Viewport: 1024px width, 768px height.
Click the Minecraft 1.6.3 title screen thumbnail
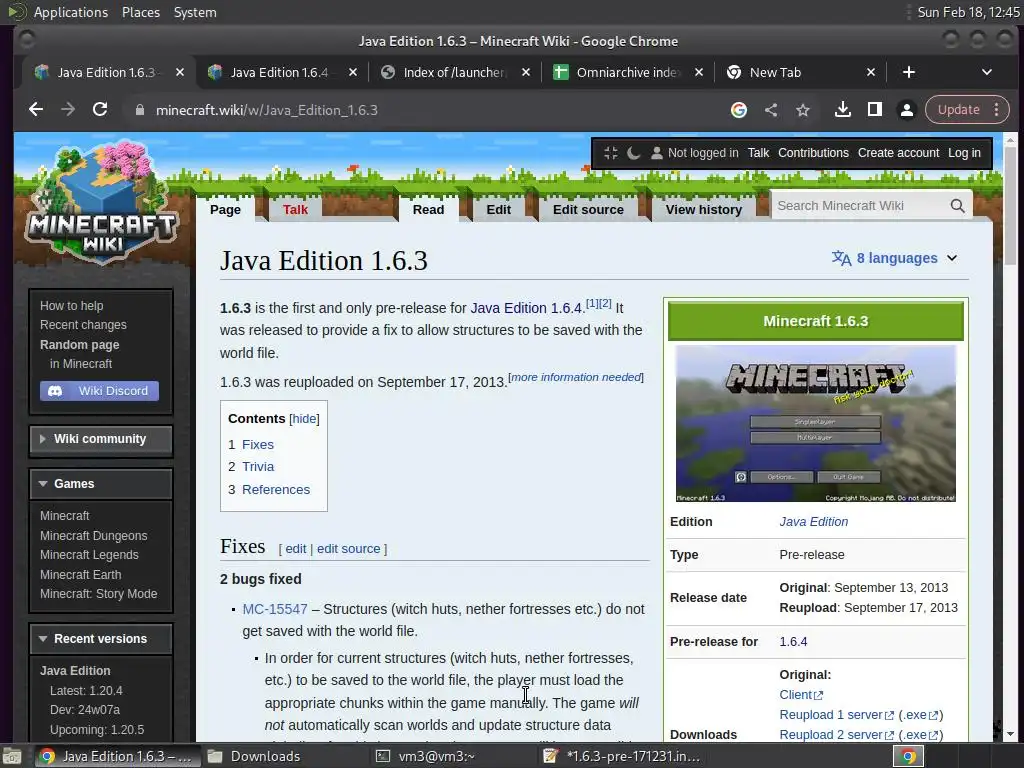click(x=816, y=424)
